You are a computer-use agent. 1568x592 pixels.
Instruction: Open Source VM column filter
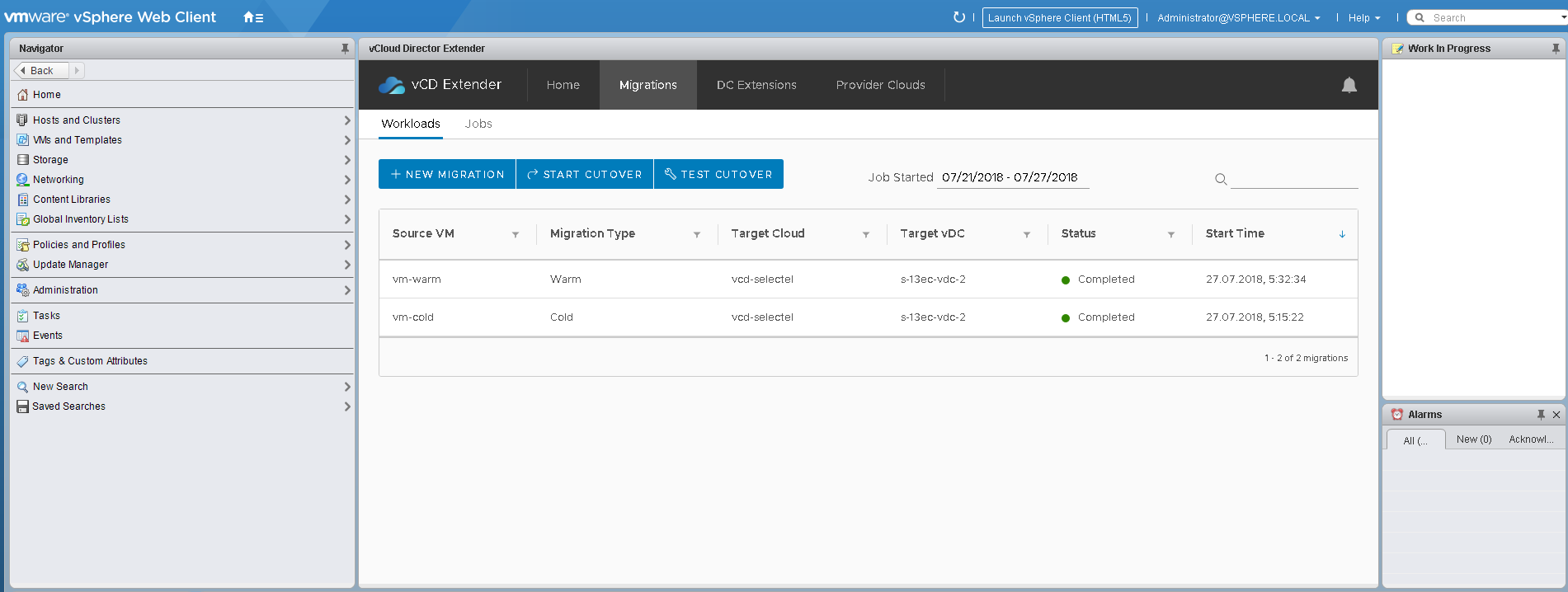516,235
